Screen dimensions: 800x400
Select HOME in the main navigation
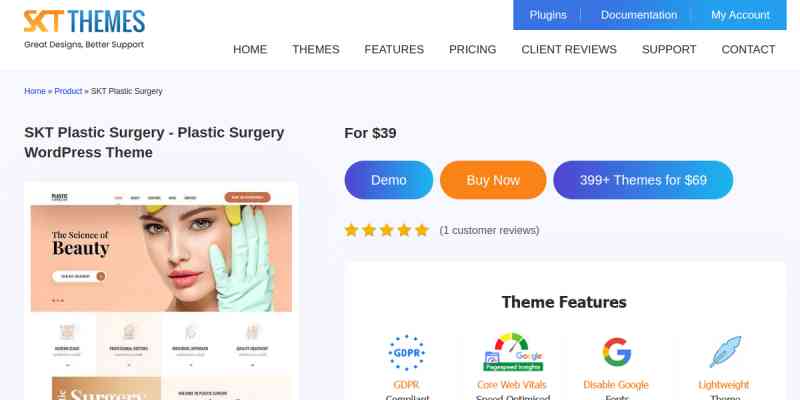(x=250, y=49)
